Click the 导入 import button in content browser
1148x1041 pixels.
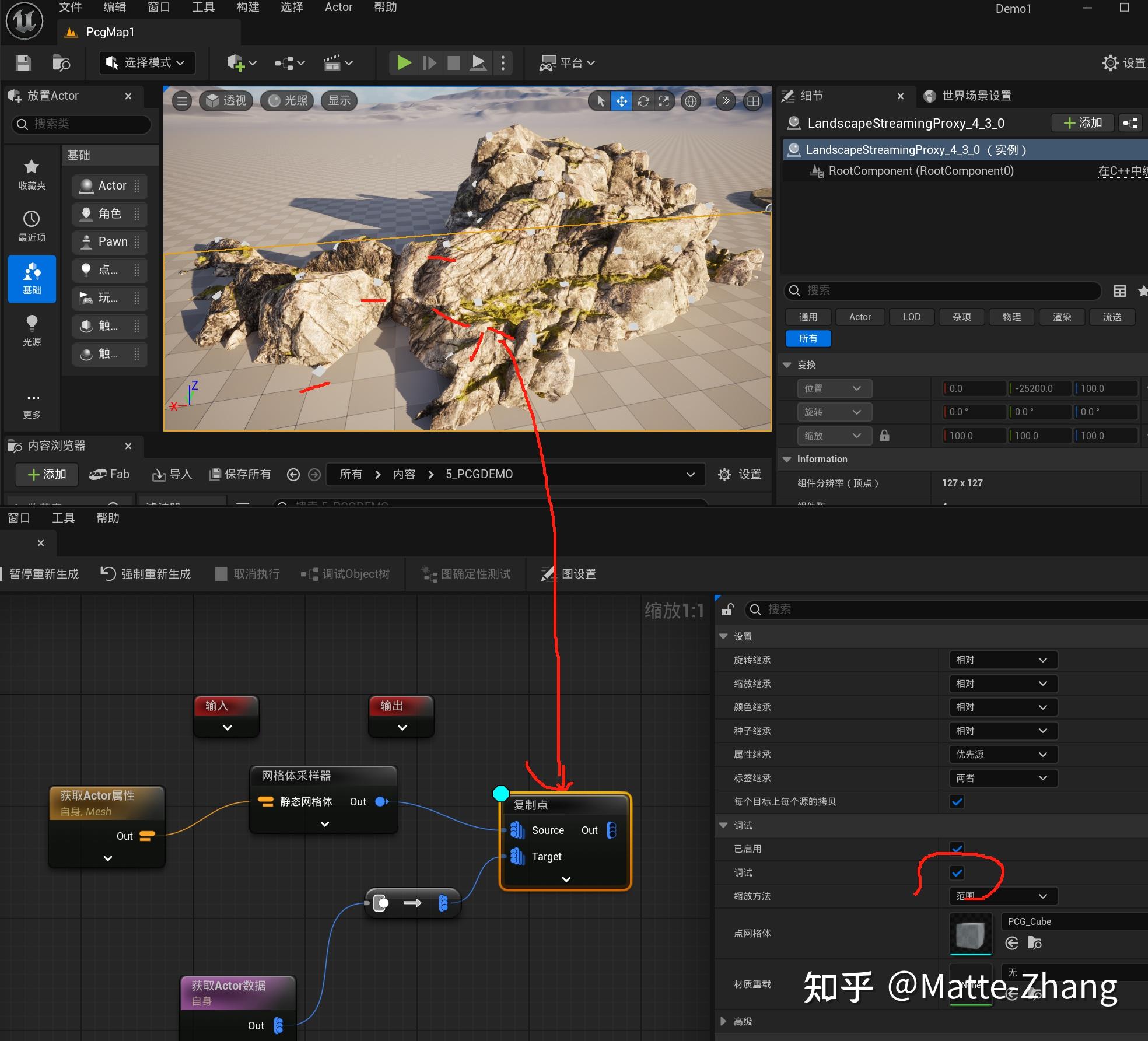[172, 474]
